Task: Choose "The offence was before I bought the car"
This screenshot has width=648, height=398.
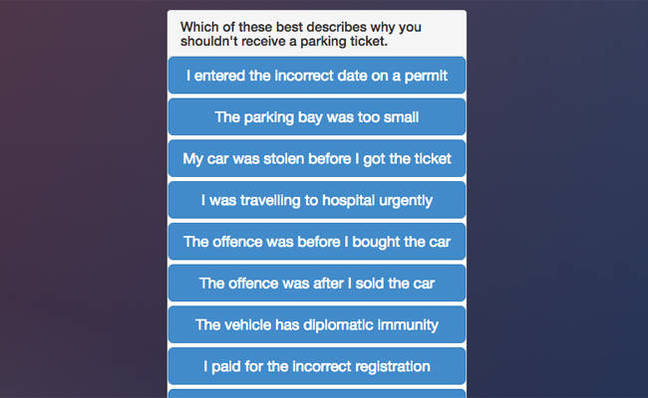Action: pyautogui.click(x=317, y=242)
